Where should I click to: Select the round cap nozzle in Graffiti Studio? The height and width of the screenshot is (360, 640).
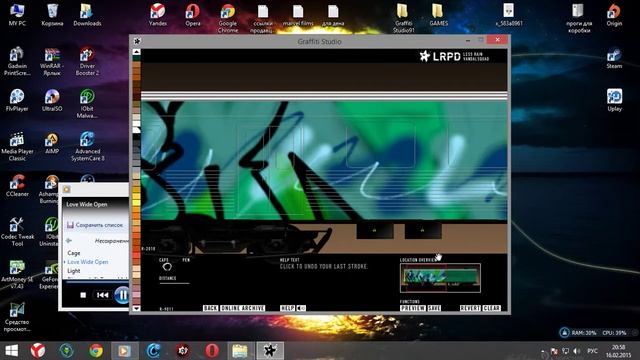point(167,267)
